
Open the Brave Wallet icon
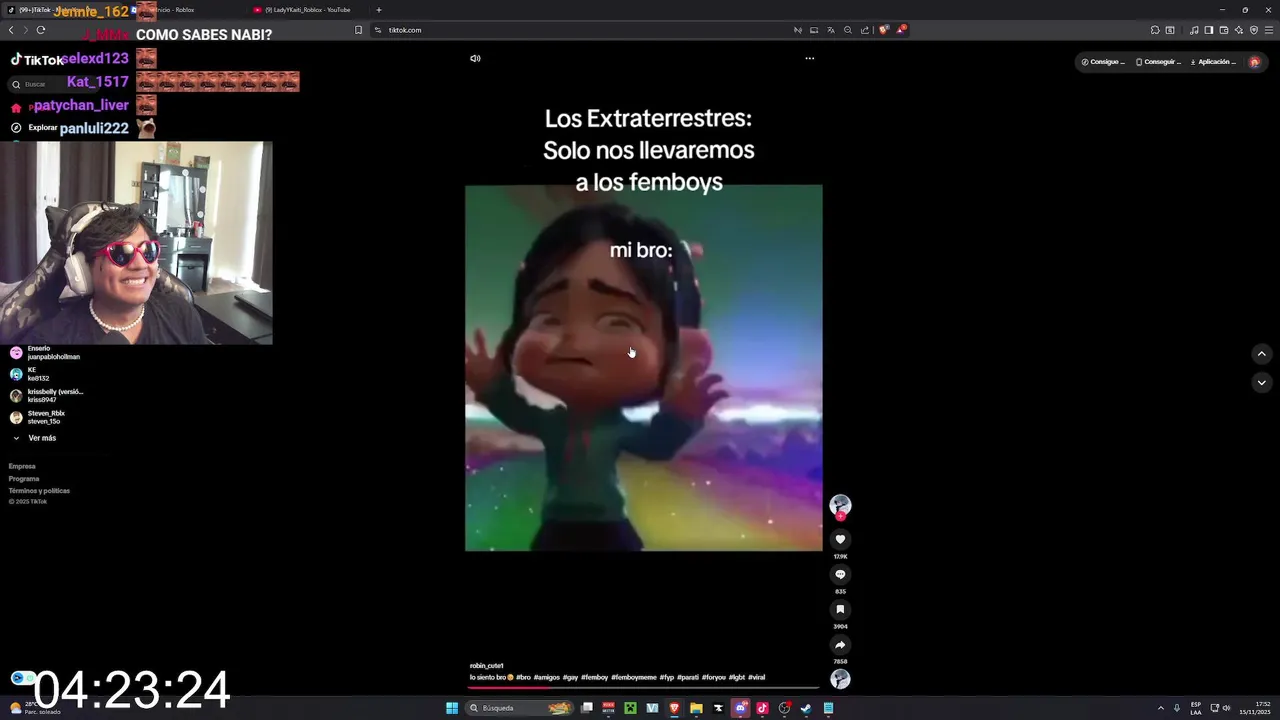point(1224,30)
